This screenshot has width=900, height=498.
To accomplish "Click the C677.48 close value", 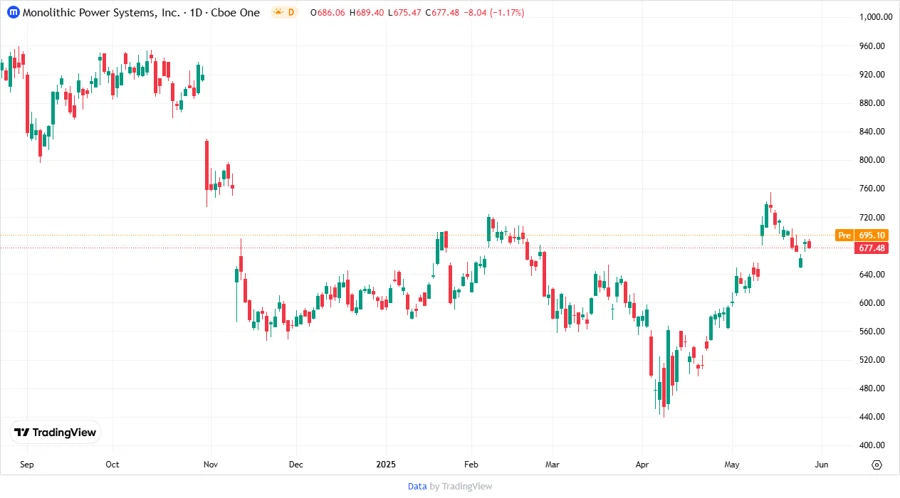I will [x=443, y=12].
